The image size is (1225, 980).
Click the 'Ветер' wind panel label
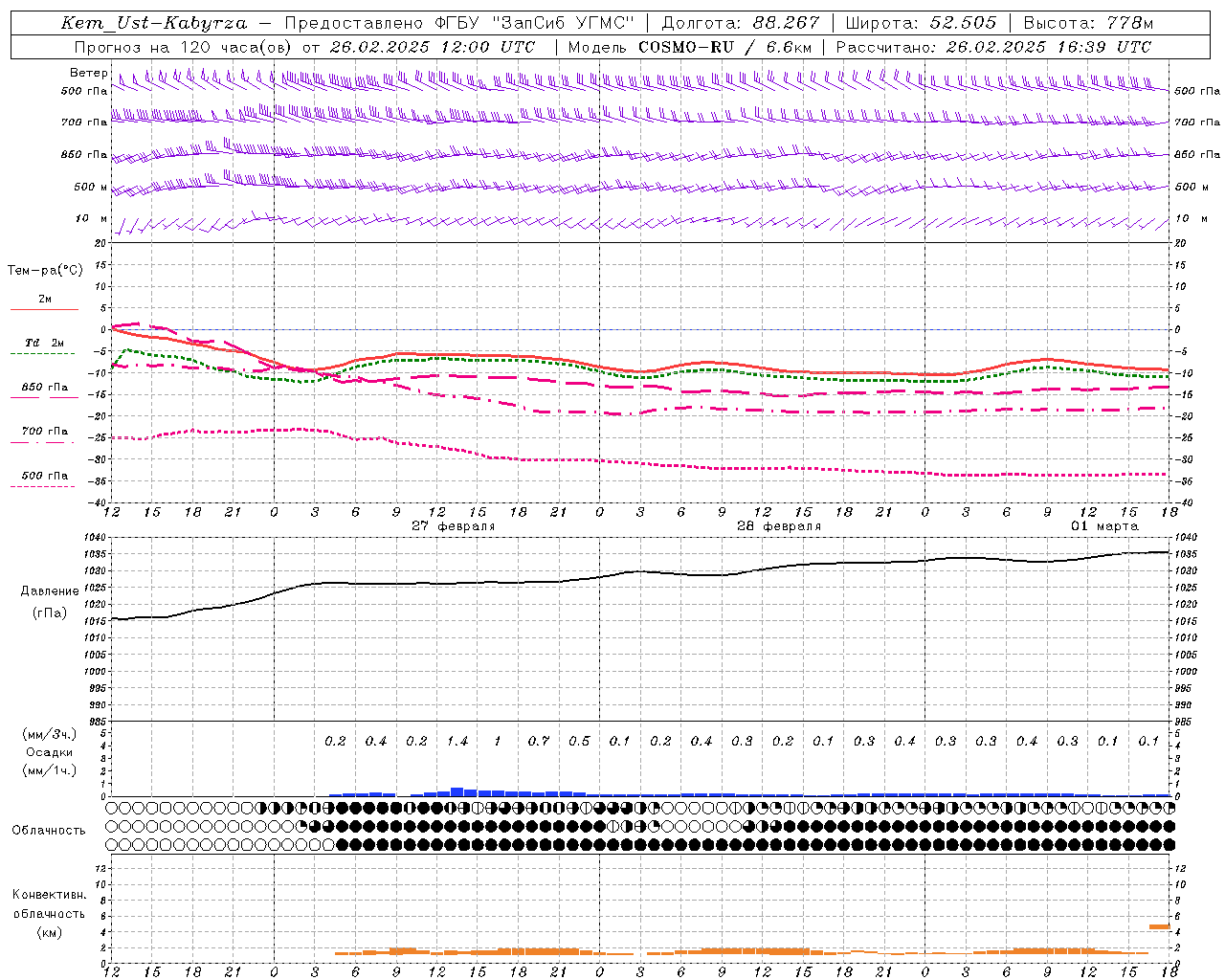[89, 73]
